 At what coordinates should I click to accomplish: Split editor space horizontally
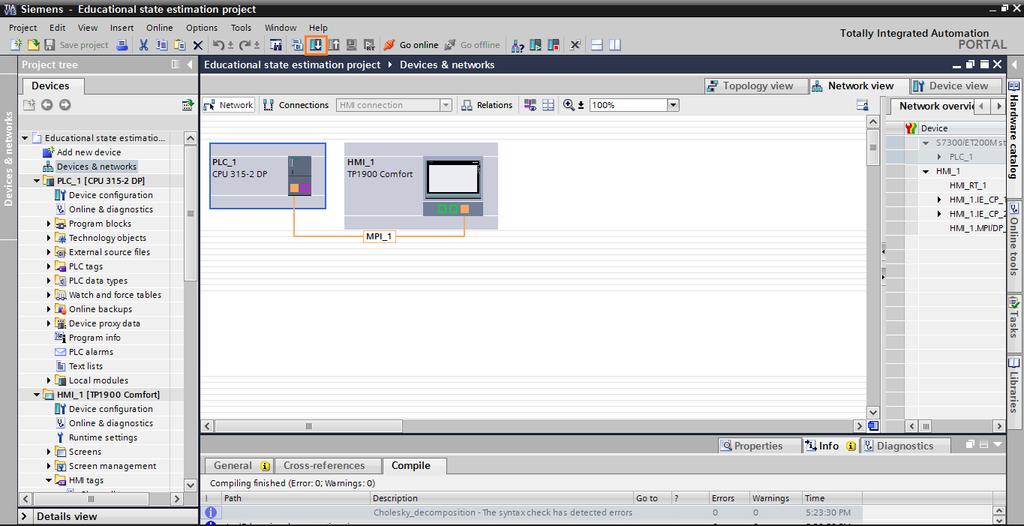click(x=596, y=45)
